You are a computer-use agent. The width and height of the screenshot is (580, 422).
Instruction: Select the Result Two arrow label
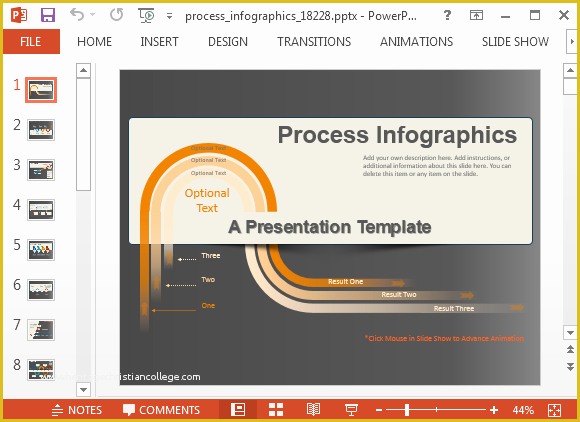point(399,295)
